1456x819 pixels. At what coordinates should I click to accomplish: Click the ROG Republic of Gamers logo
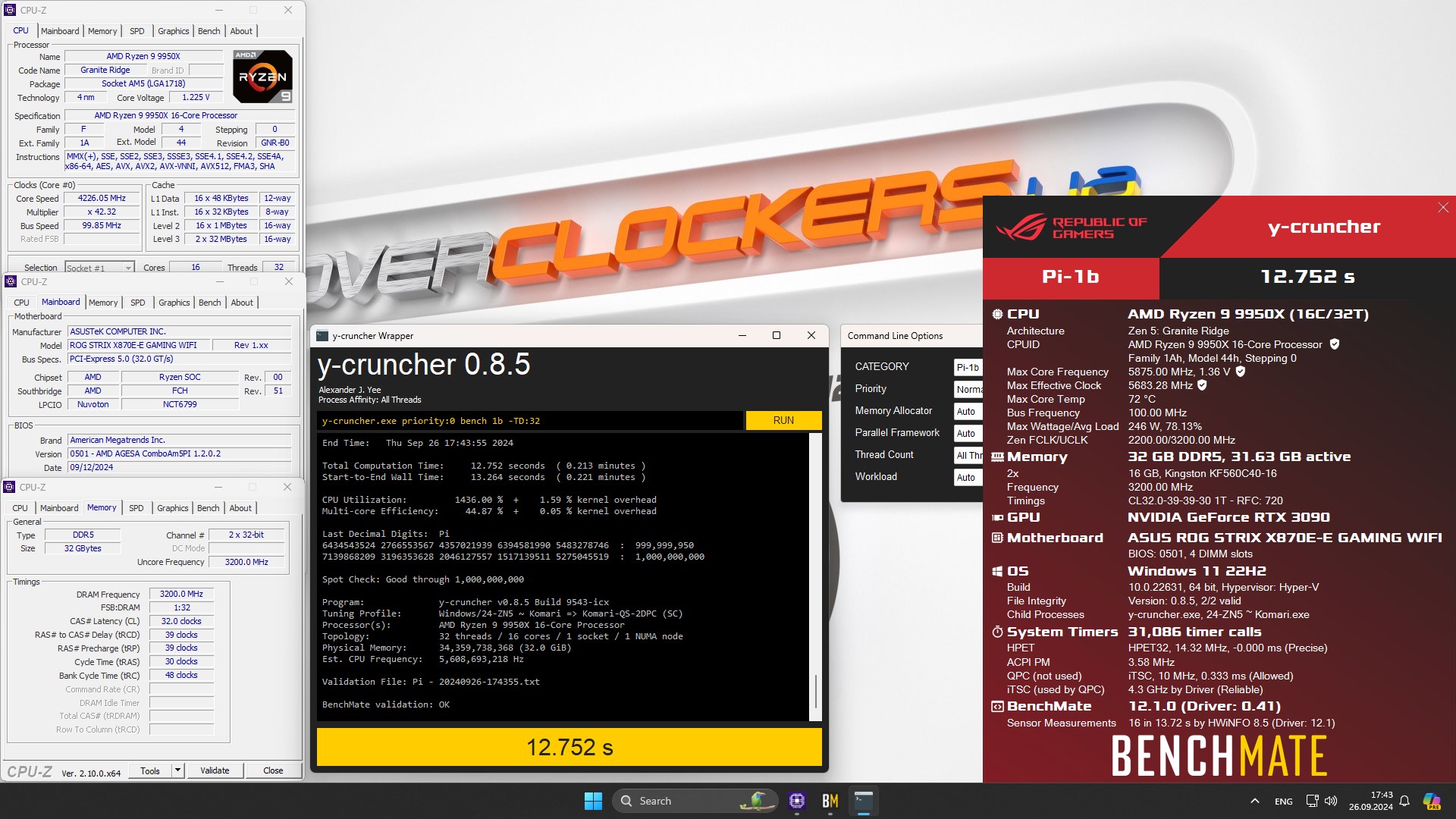click(1071, 227)
